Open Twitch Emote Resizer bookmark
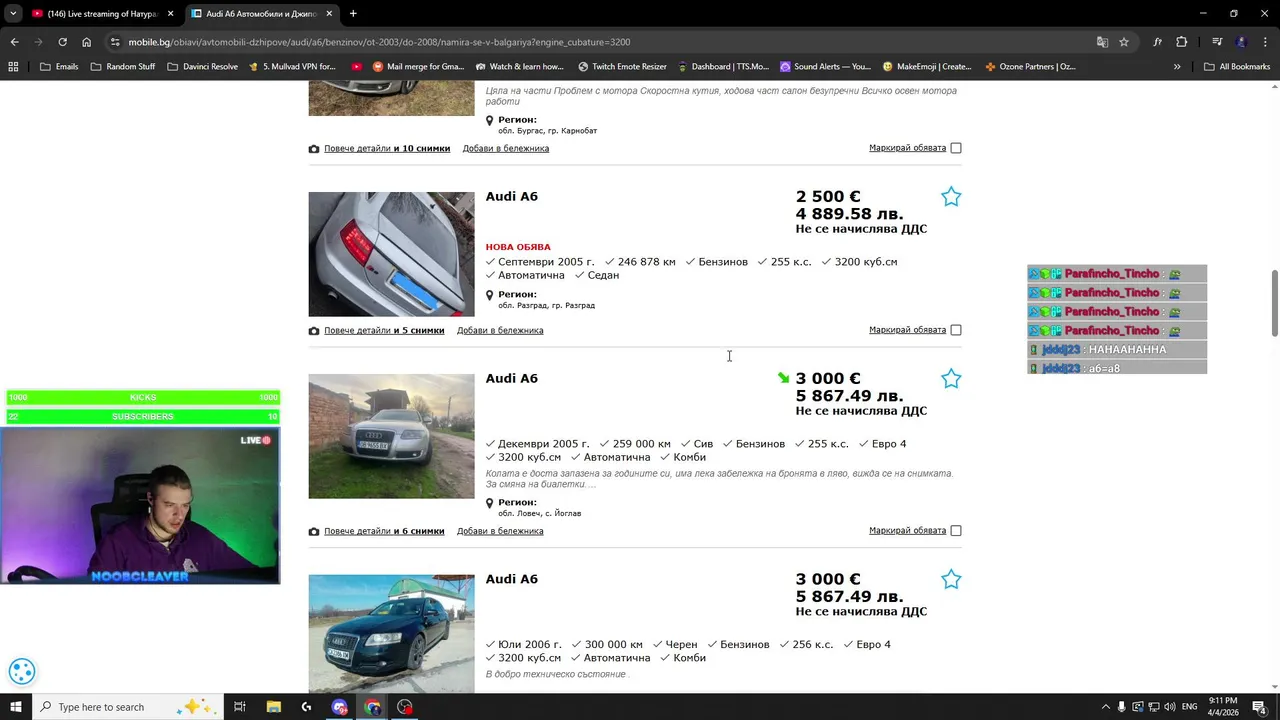The width and height of the screenshot is (1280, 720). click(x=622, y=67)
